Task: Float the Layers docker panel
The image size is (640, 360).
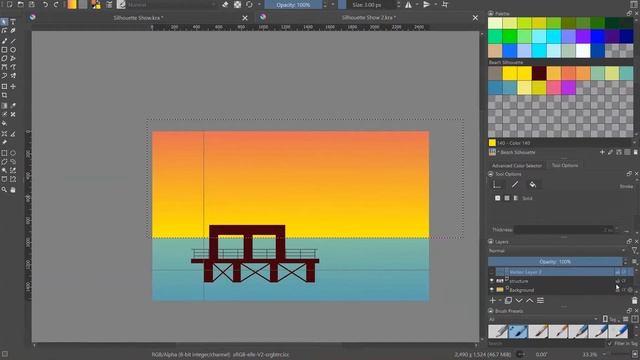Action: tap(629, 242)
